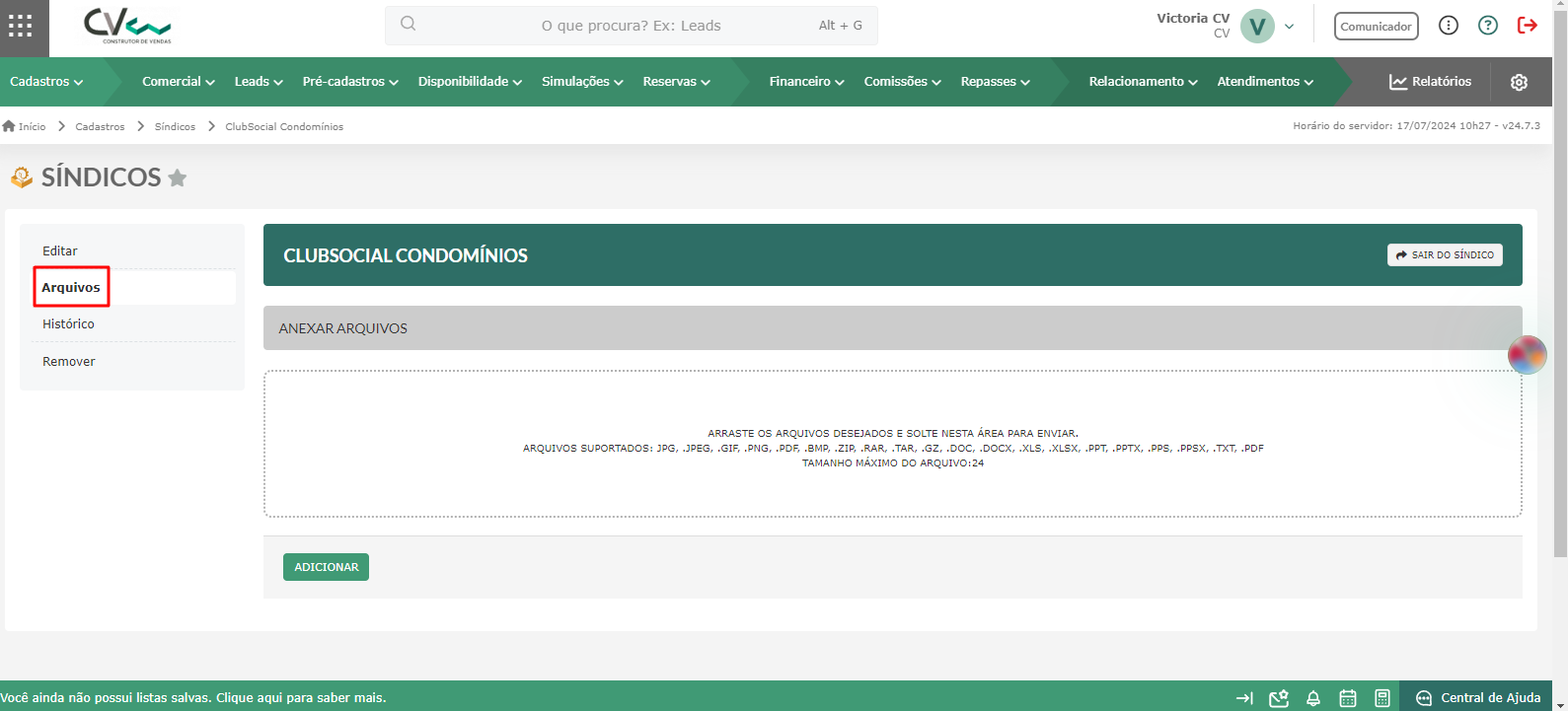The width and height of the screenshot is (1568, 711).
Task: Open the apps grid menu icon
Action: (x=21, y=26)
